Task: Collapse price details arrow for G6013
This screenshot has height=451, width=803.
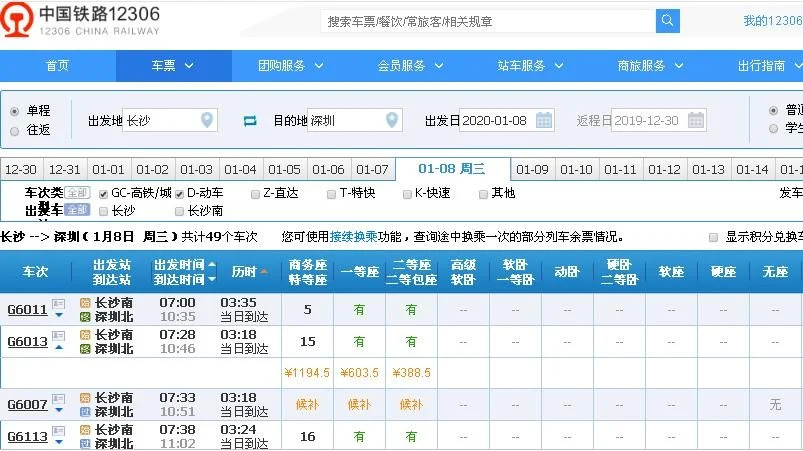Action: [59, 347]
